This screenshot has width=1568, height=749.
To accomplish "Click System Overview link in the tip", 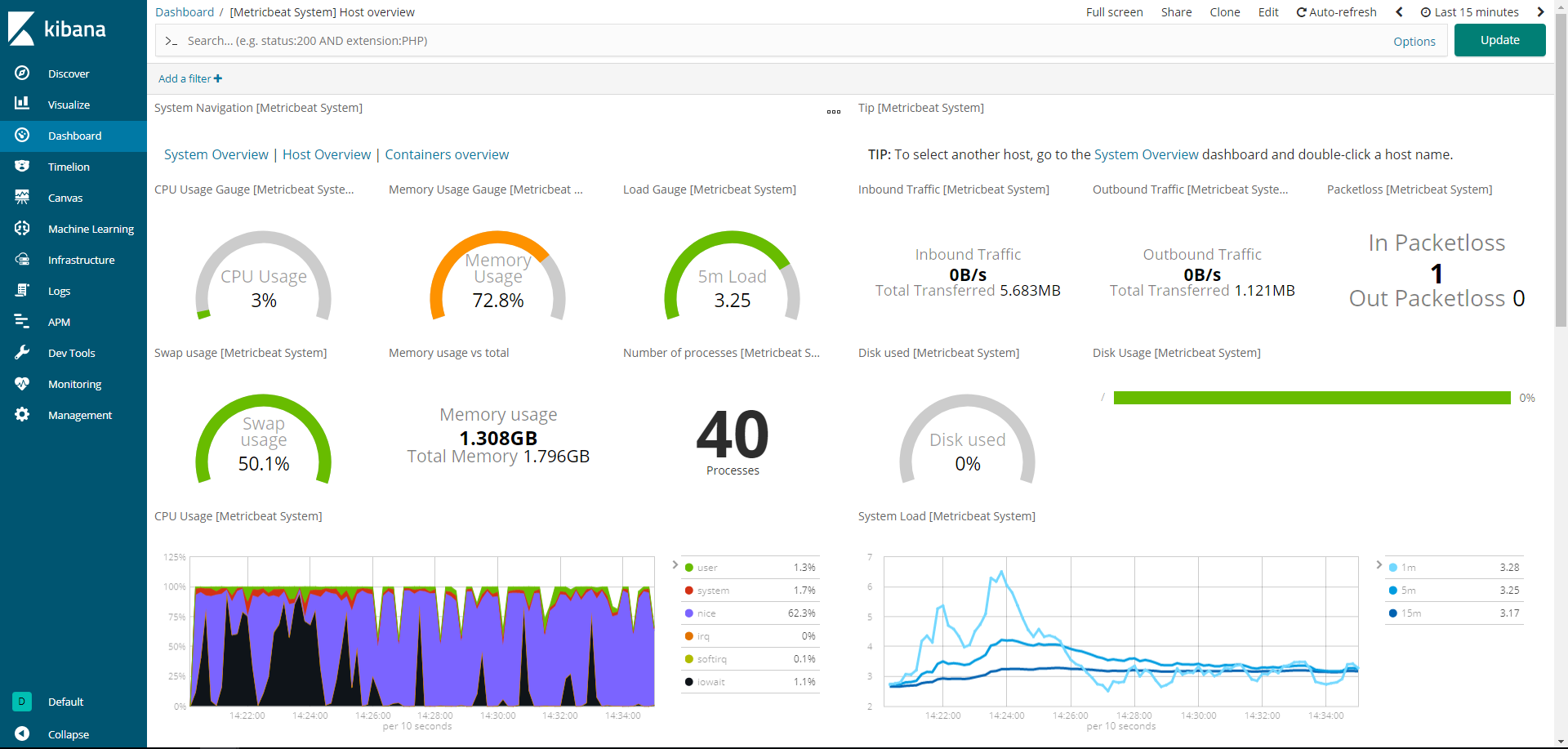I will coord(1146,154).
